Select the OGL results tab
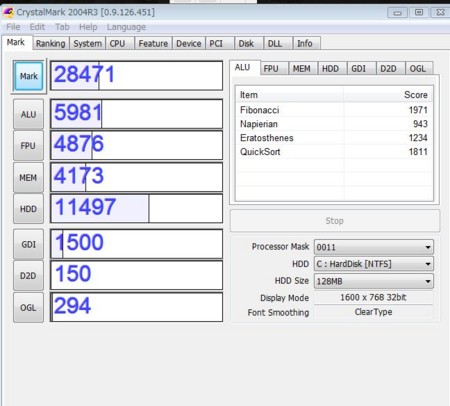Viewport: 450px width, 406px height. pyautogui.click(x=418, y=69)
